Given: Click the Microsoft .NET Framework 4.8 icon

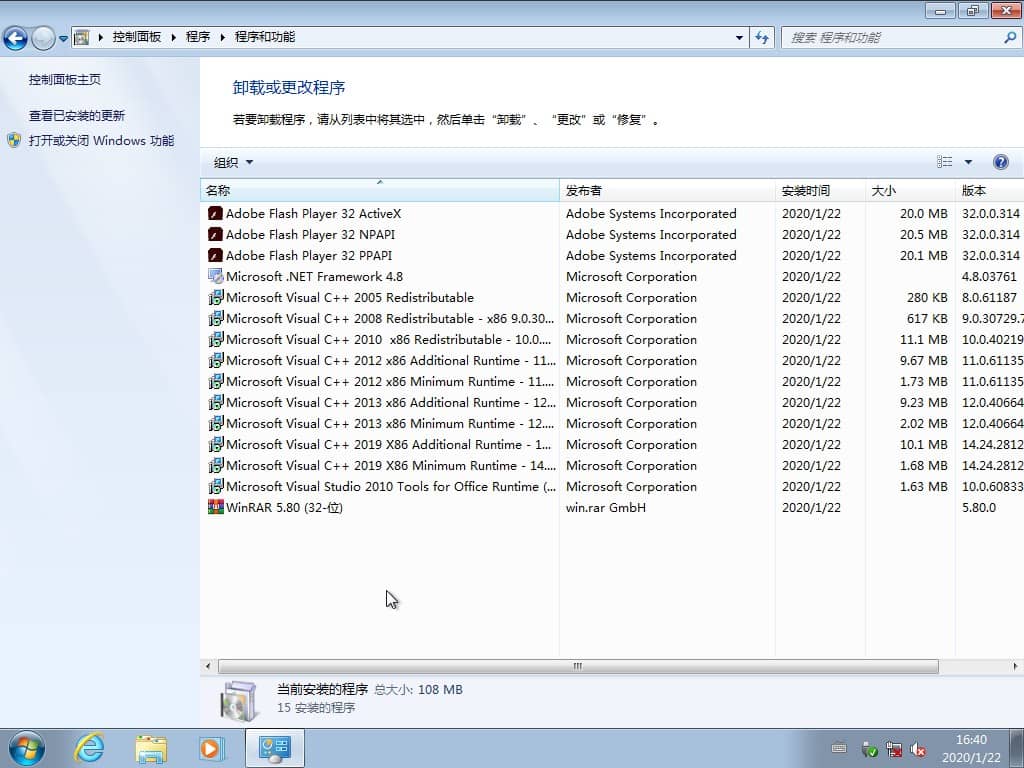Looking at the screenshot, I should (216, 276).
